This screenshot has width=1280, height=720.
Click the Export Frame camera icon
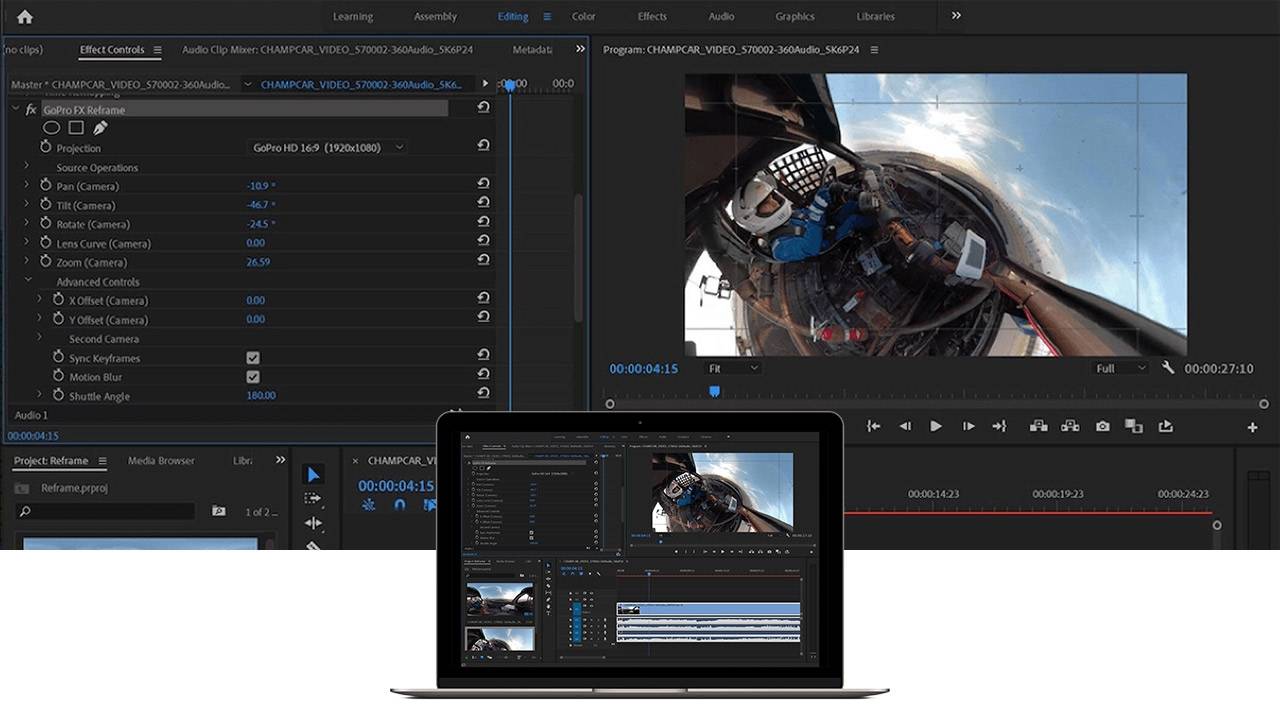pyautogui.click(x=1102, y=426)
